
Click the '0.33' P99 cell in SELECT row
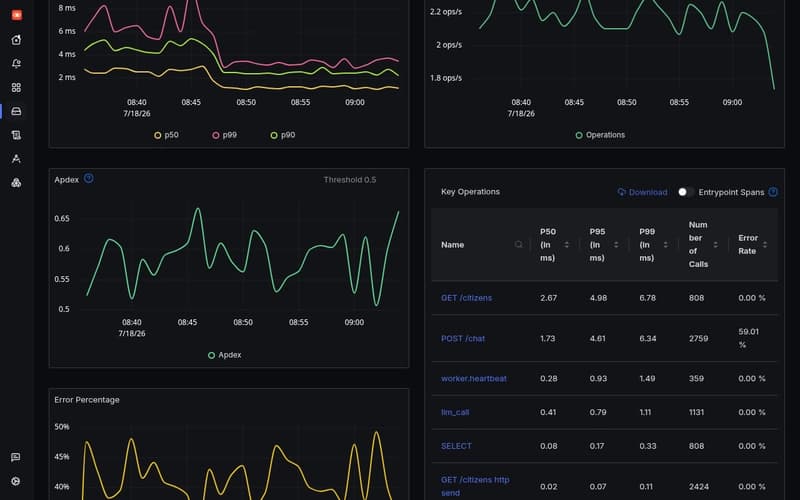(647, 446)
